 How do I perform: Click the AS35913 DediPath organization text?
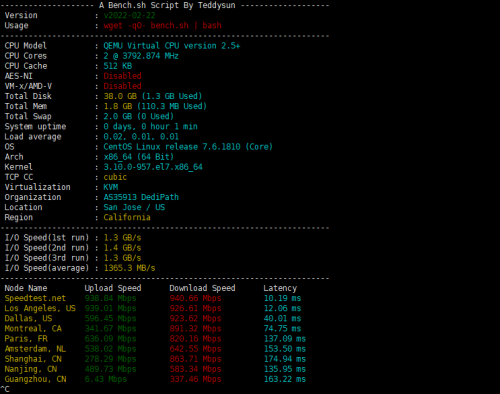141,197
